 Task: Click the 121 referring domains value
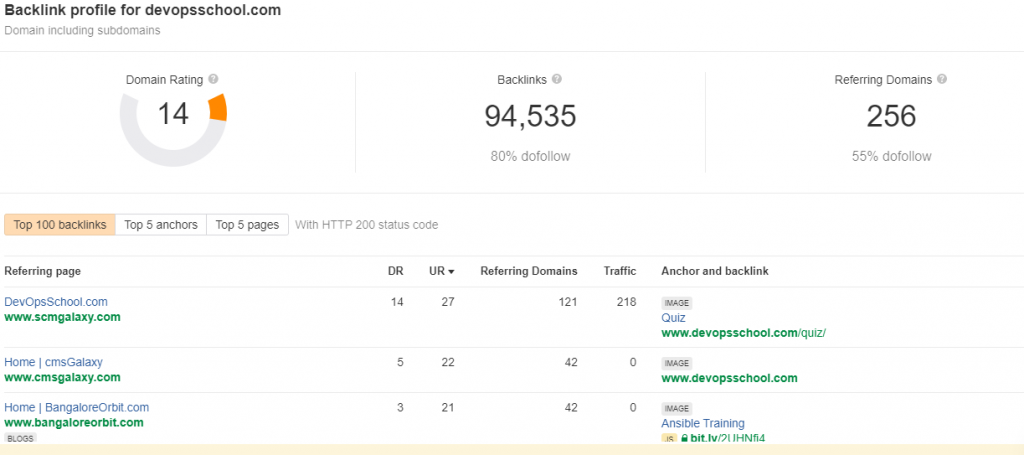coord(568,302)
